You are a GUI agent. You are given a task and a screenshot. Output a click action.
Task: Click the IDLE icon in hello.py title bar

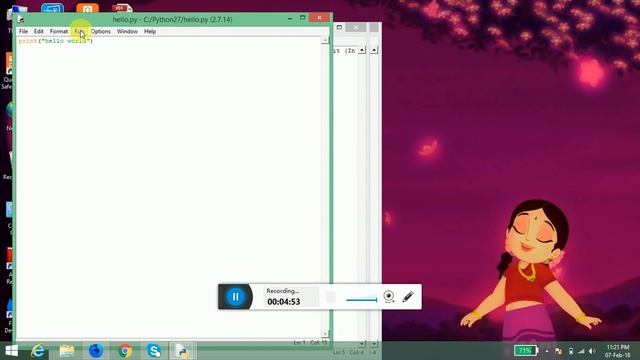[21, 19]
